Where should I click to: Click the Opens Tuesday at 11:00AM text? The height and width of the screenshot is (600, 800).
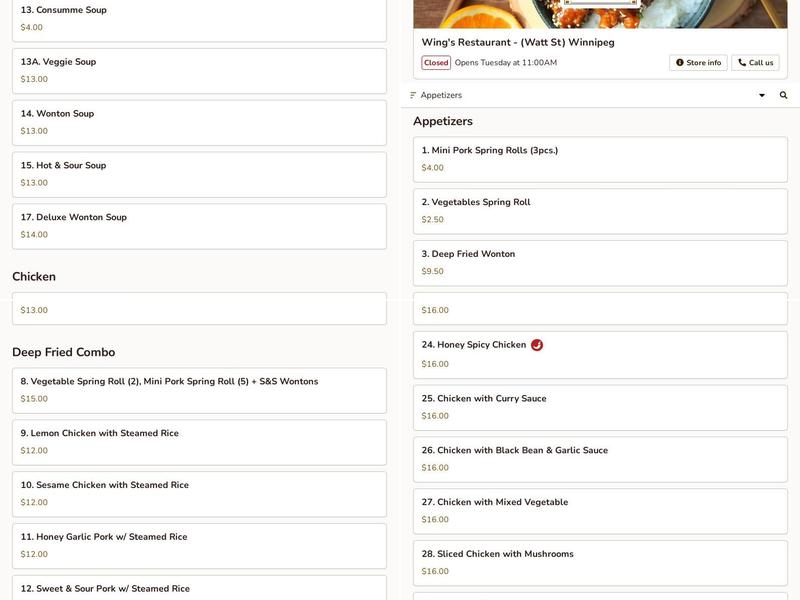(x=506, y=63)
